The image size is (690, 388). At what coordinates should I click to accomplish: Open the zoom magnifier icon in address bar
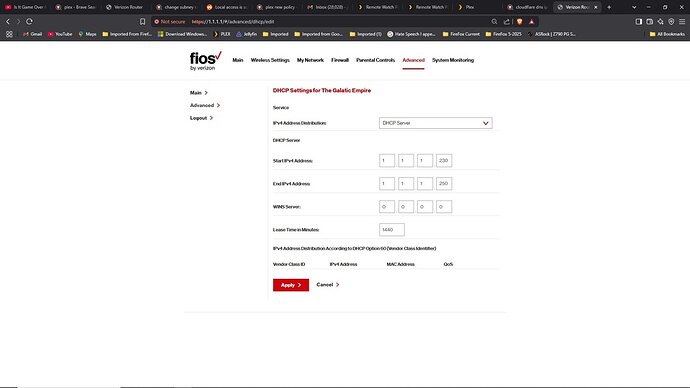[494, 22]
